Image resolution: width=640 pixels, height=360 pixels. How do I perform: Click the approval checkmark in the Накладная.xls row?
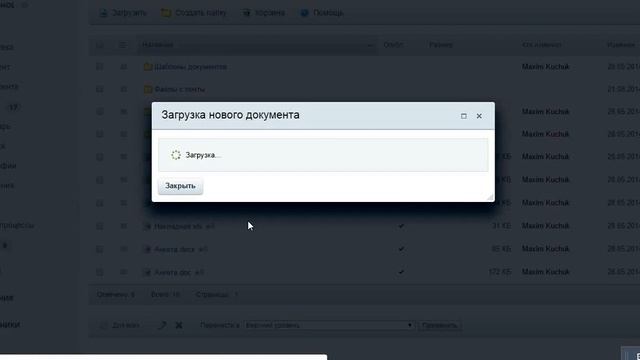(401, 226)
